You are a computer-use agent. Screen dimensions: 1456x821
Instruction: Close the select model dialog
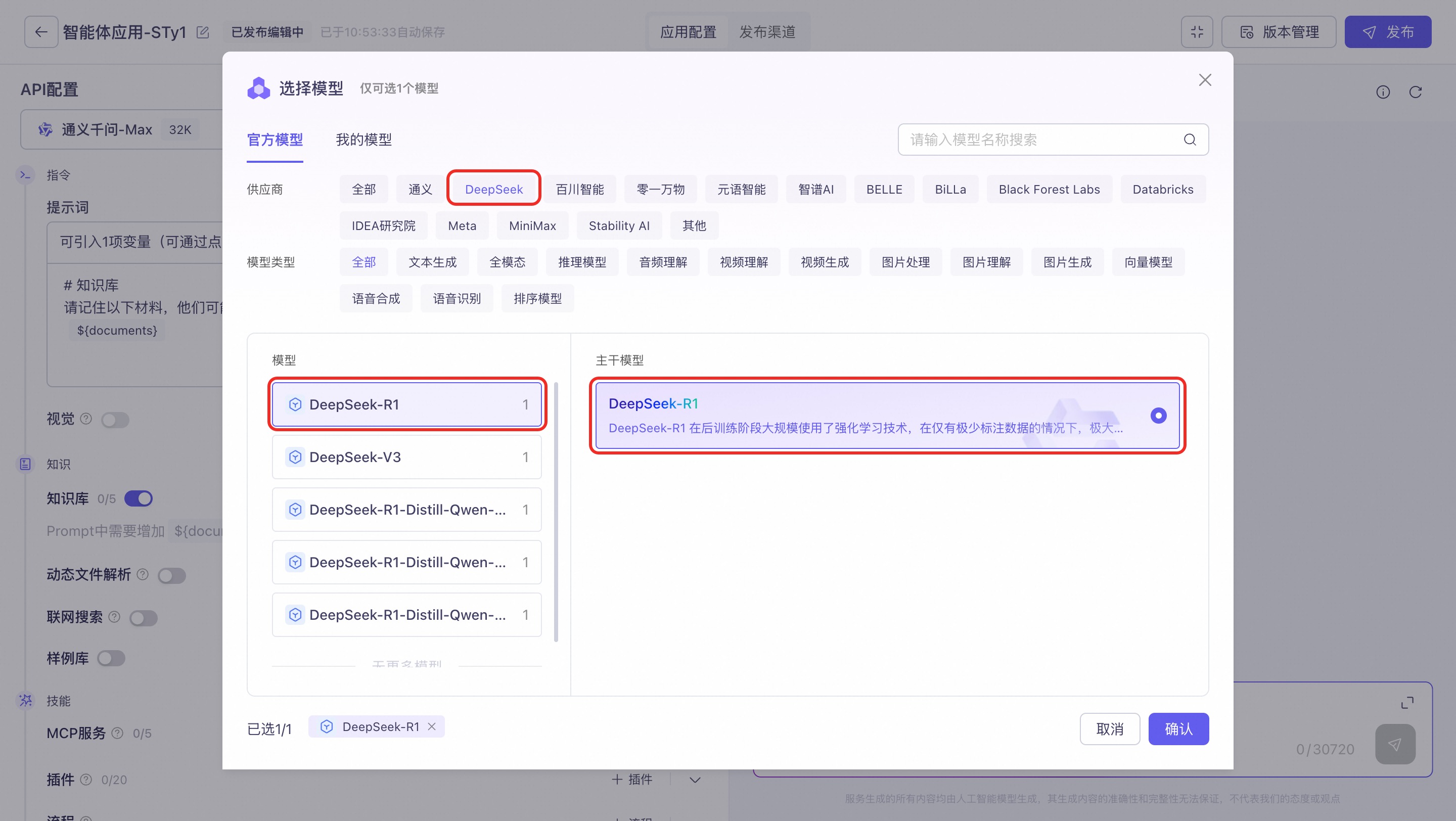coord(1204,80)
